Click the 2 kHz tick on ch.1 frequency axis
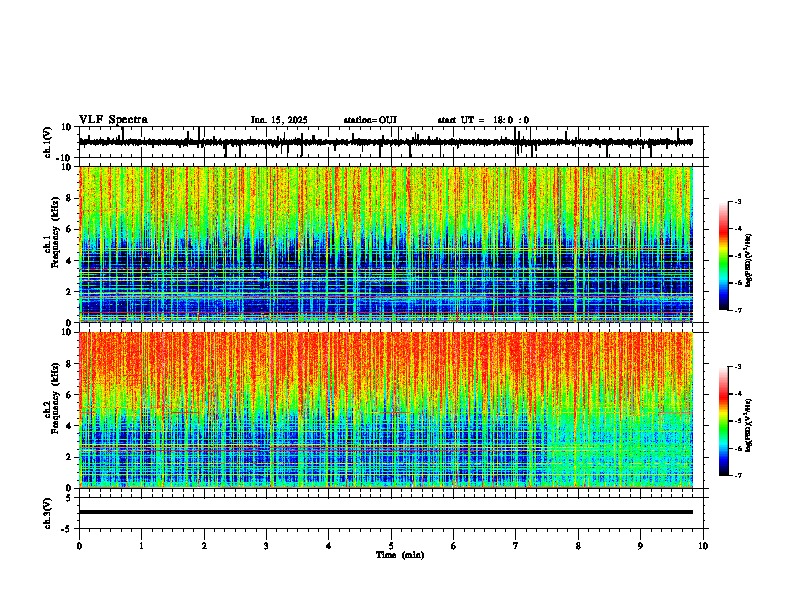Image resolution: width=792 pixels, height=612 pixels. click(x=69, y=292)
